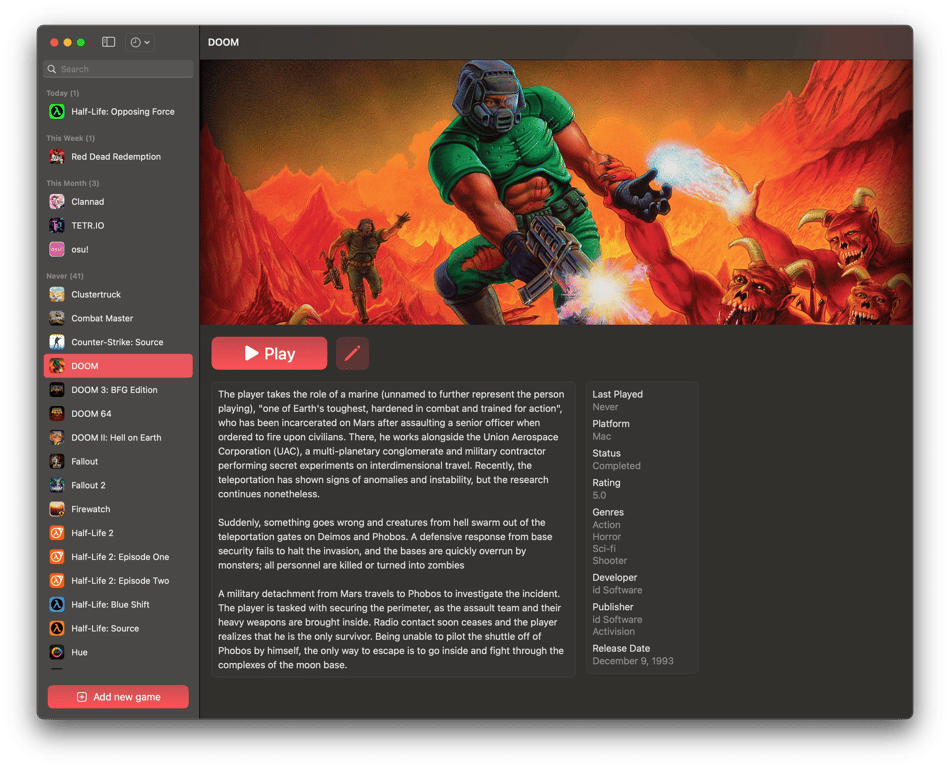
Task: Click the Never (41) section header
Action: pos(65,276)
